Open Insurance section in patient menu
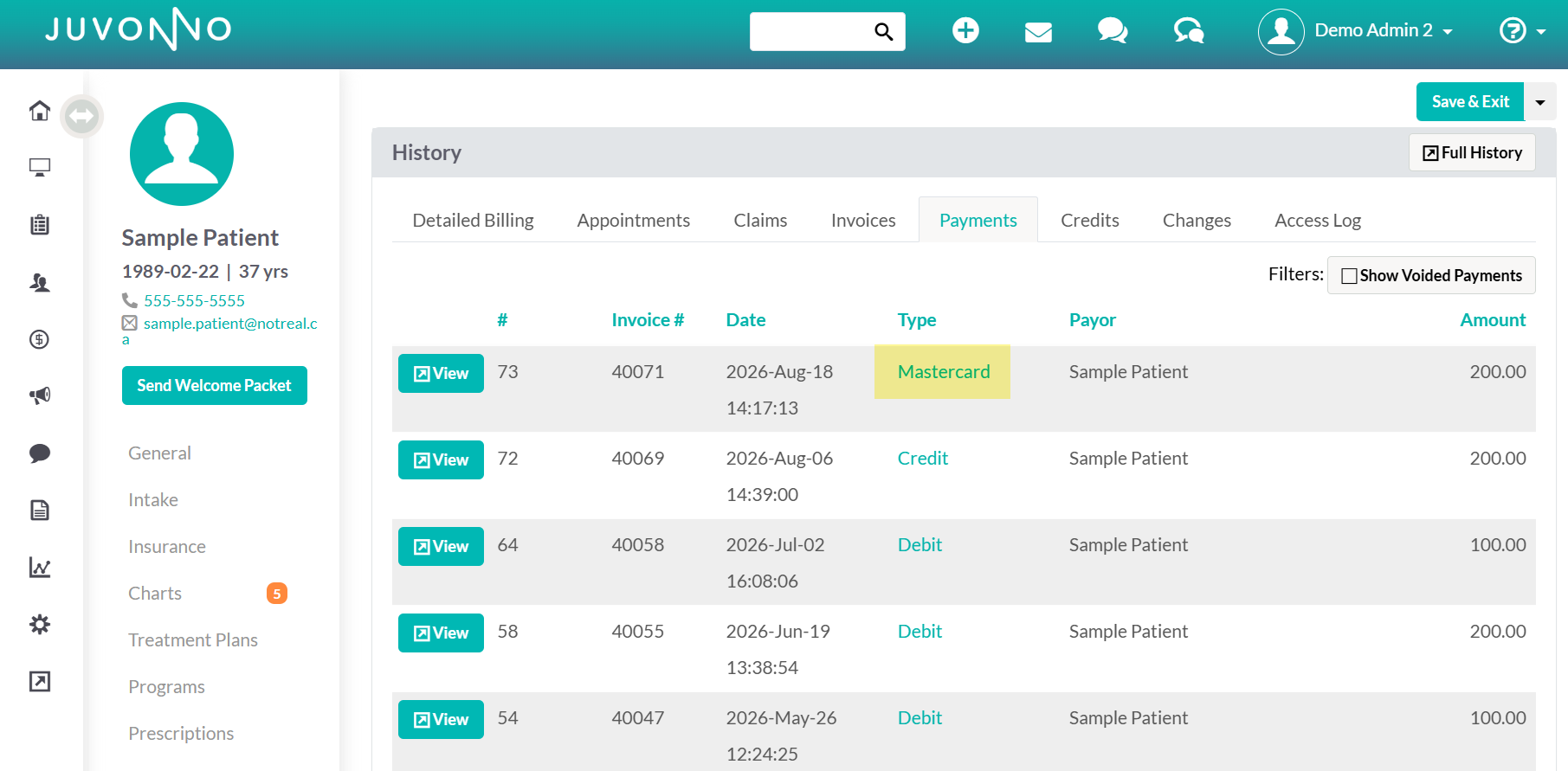Screen dimensions: 1568x771 167,546
